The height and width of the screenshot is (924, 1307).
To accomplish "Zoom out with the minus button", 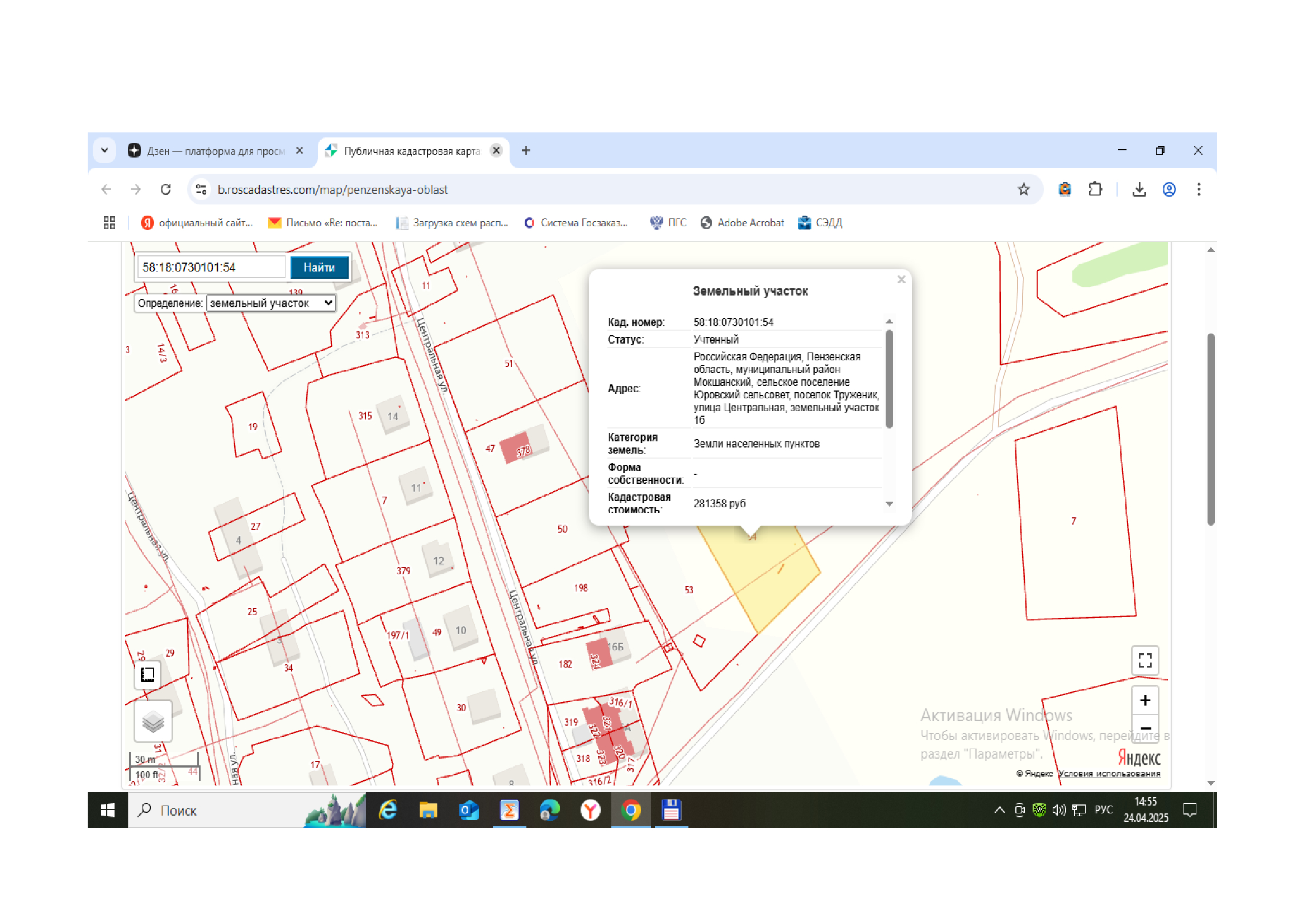I will [1145, 729].
